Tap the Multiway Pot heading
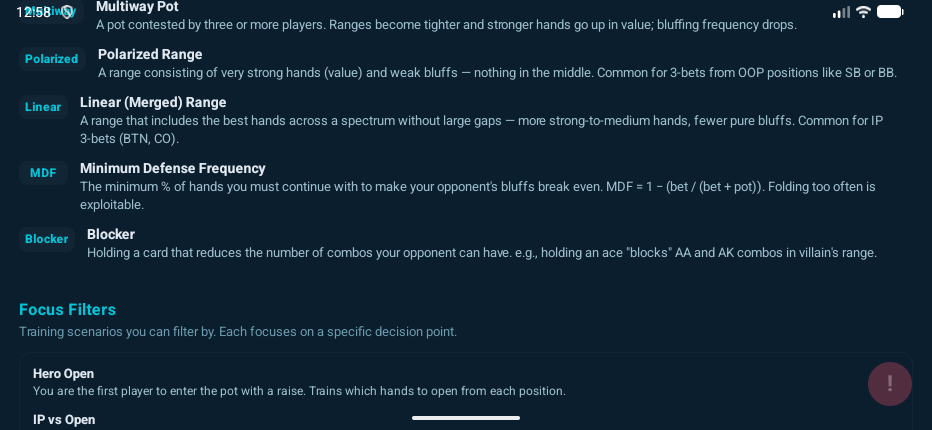Screen dimensions: 932x430 [x=137, y=7]
